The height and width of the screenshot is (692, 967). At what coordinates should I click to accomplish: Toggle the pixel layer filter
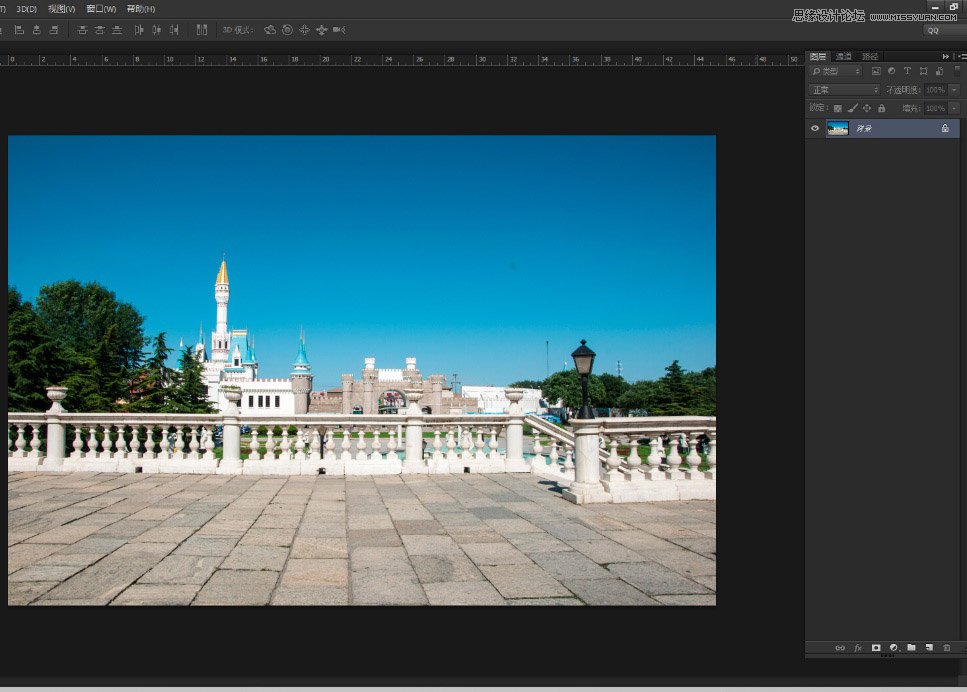[876, 71]
